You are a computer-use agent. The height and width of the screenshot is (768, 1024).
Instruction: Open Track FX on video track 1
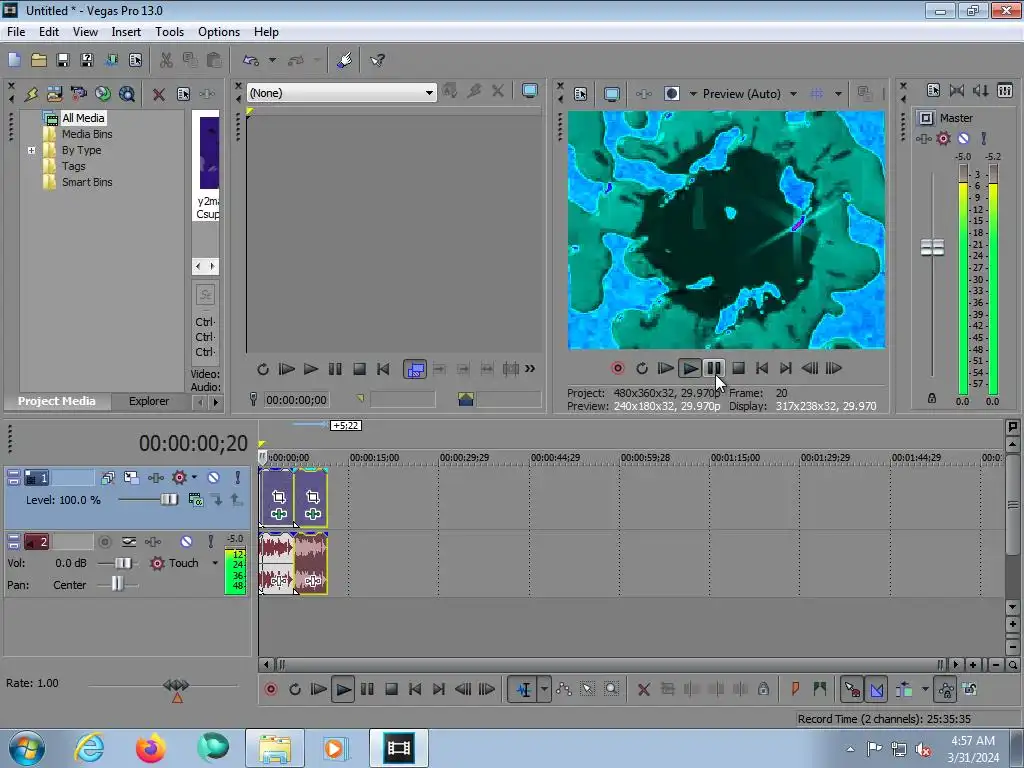pyautogui.click(x=180, y=478)
